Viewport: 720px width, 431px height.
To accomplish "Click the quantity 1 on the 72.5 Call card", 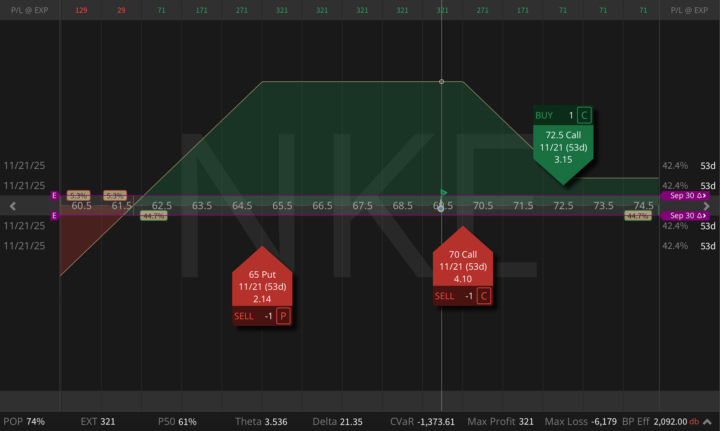I will (571, 116).
